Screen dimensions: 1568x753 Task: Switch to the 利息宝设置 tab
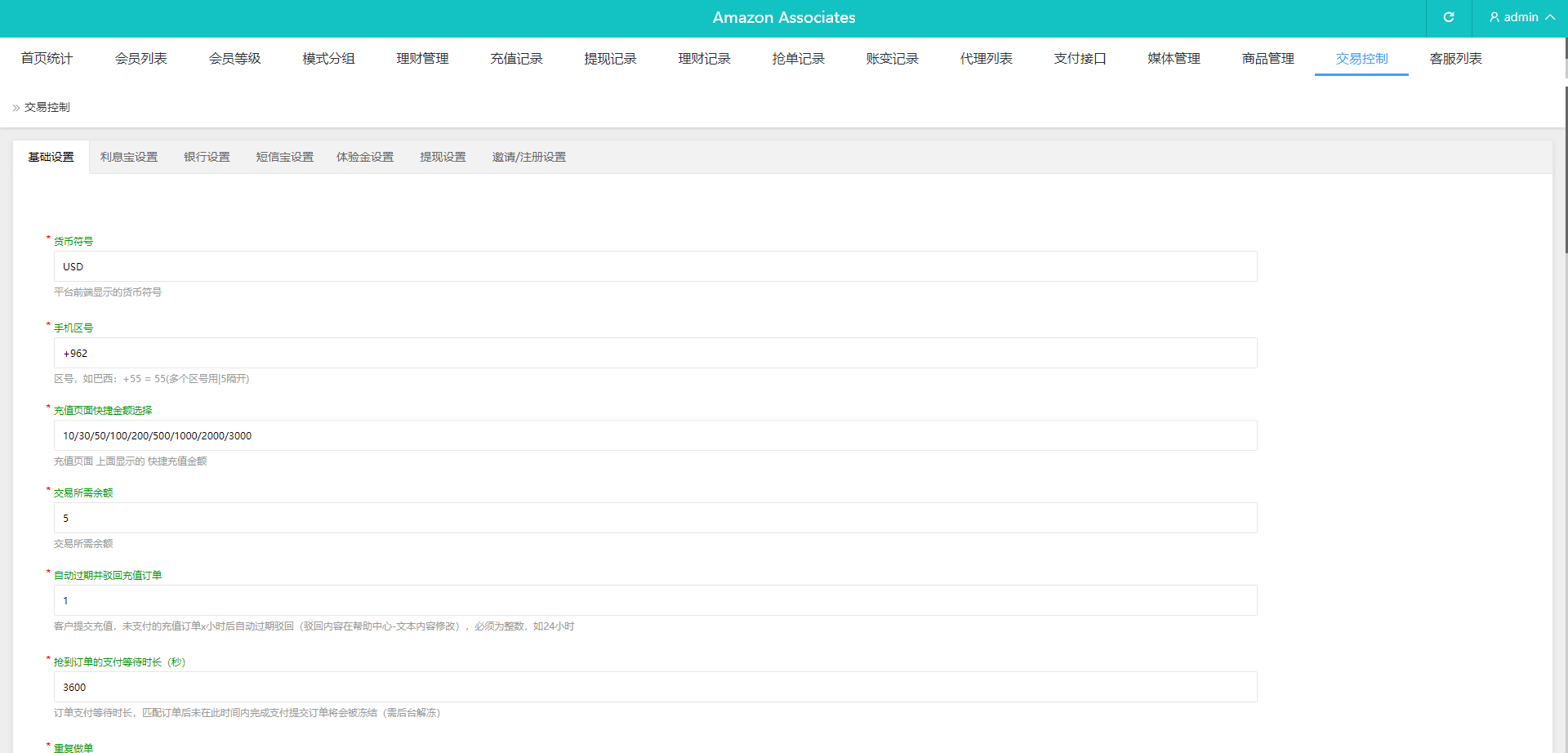click(129, 157)
